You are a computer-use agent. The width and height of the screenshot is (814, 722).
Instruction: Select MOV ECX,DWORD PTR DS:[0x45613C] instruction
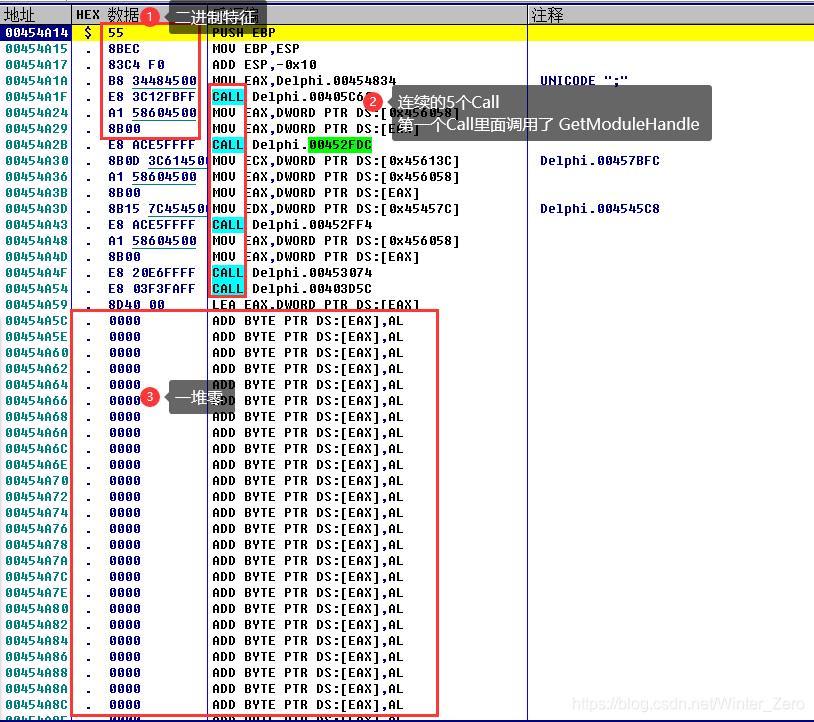coord(336,161)
